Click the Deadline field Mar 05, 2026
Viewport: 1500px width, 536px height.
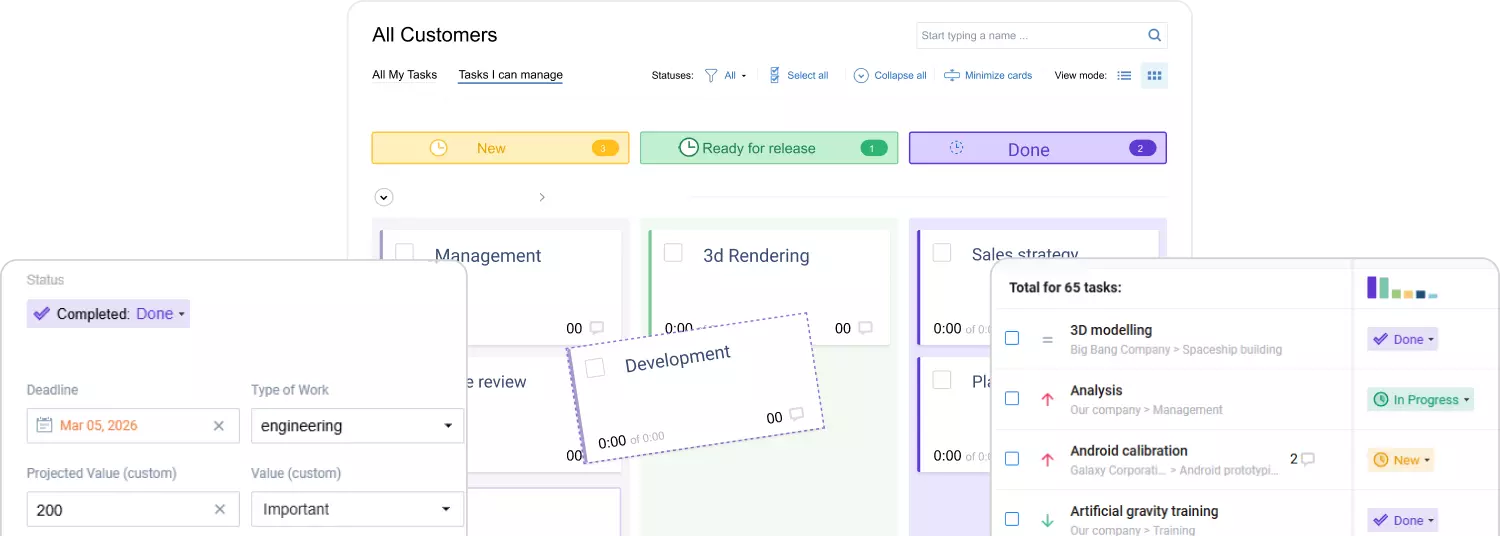coord(133,425)
